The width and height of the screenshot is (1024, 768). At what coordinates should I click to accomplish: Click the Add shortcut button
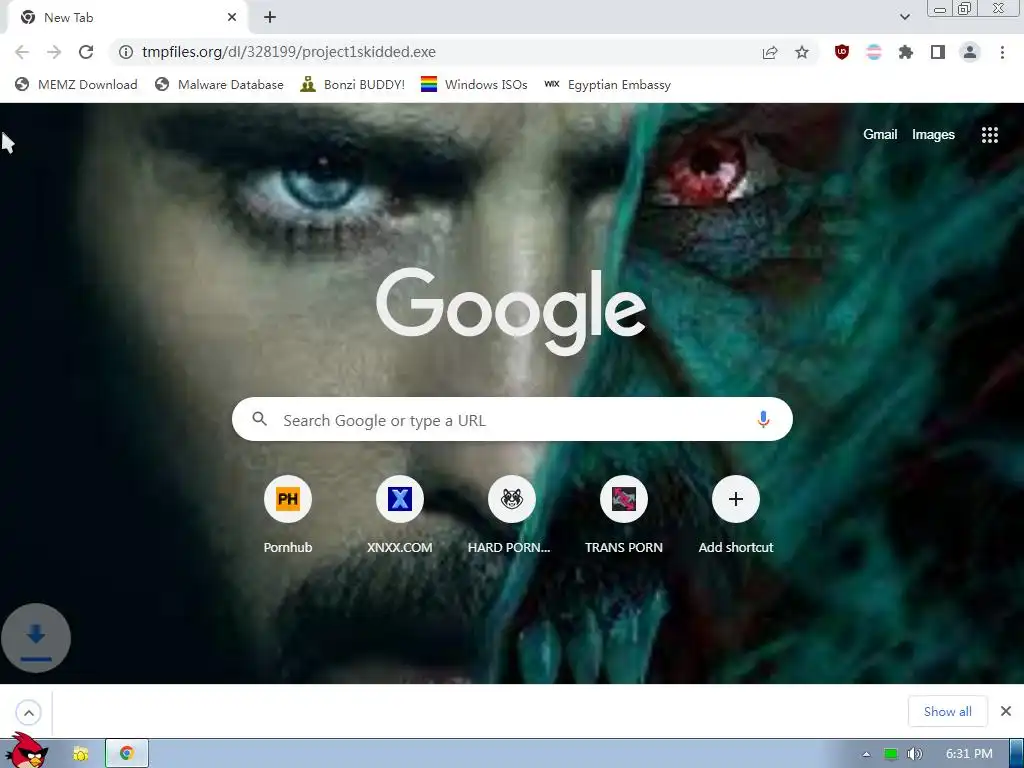735,515
